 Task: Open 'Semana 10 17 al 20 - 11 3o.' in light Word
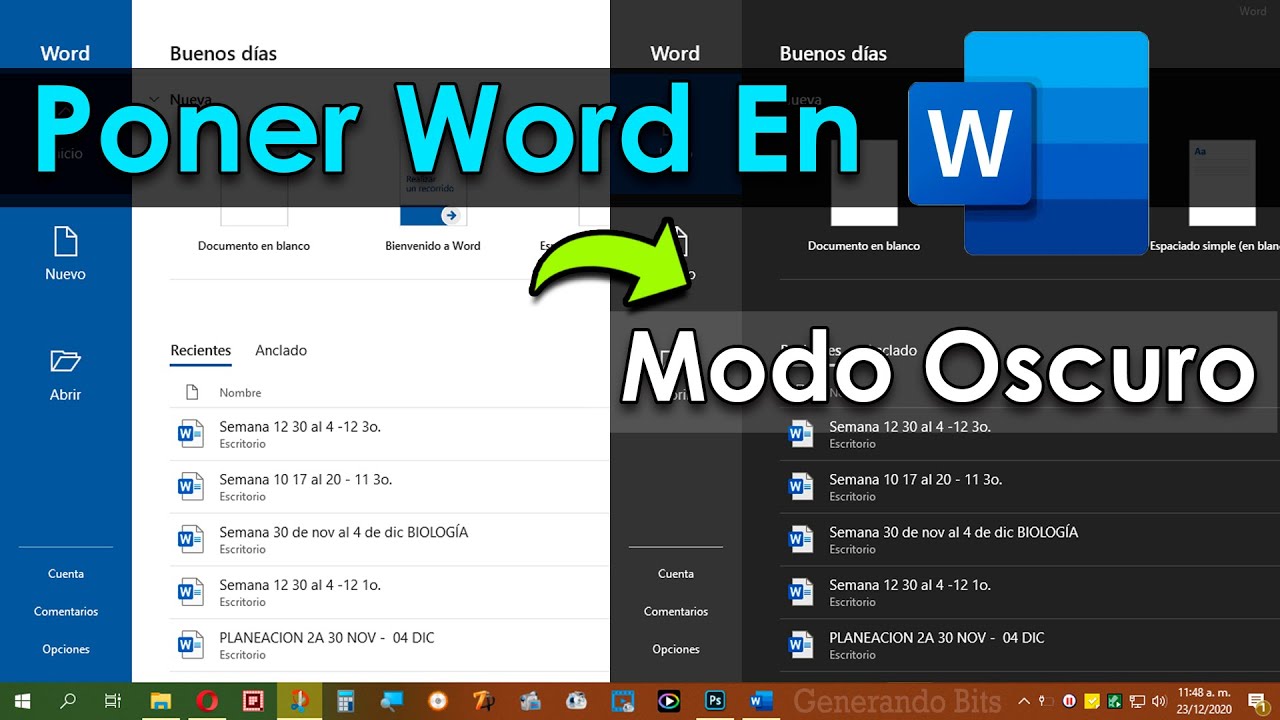tap(390, 487)
